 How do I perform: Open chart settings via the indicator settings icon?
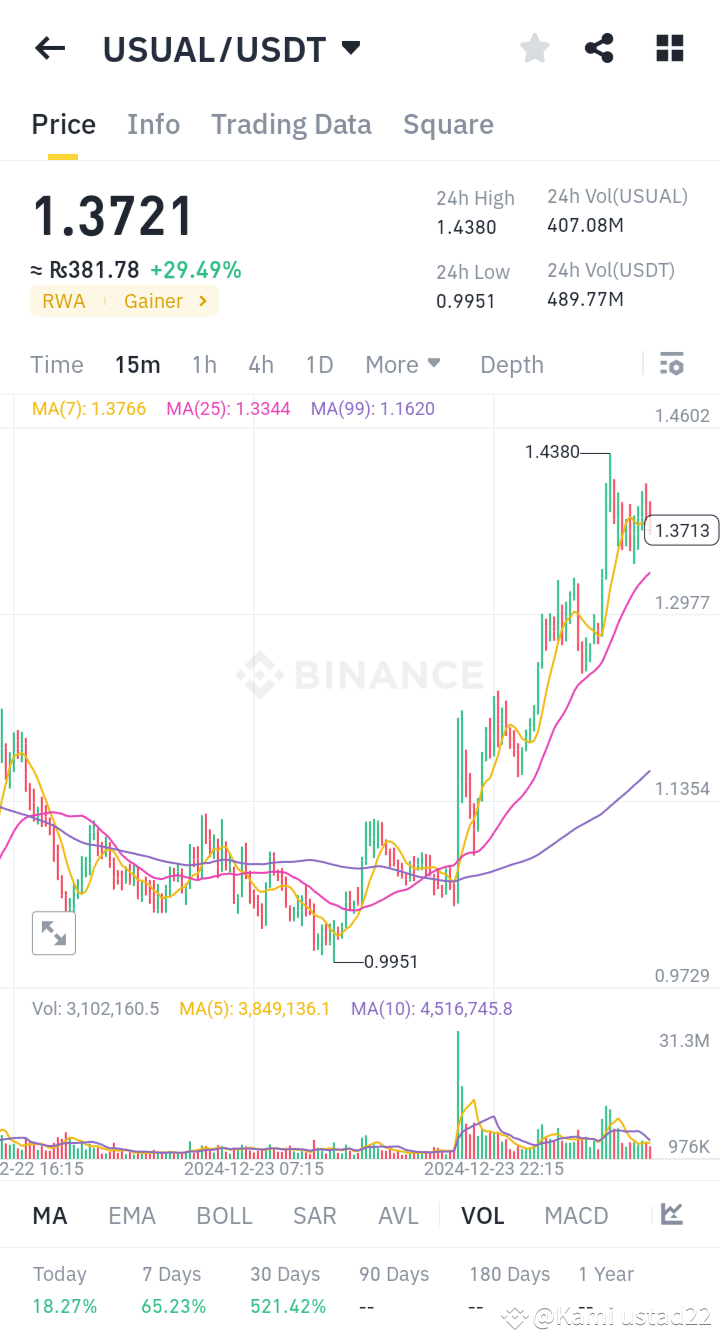tap(670, 363)
